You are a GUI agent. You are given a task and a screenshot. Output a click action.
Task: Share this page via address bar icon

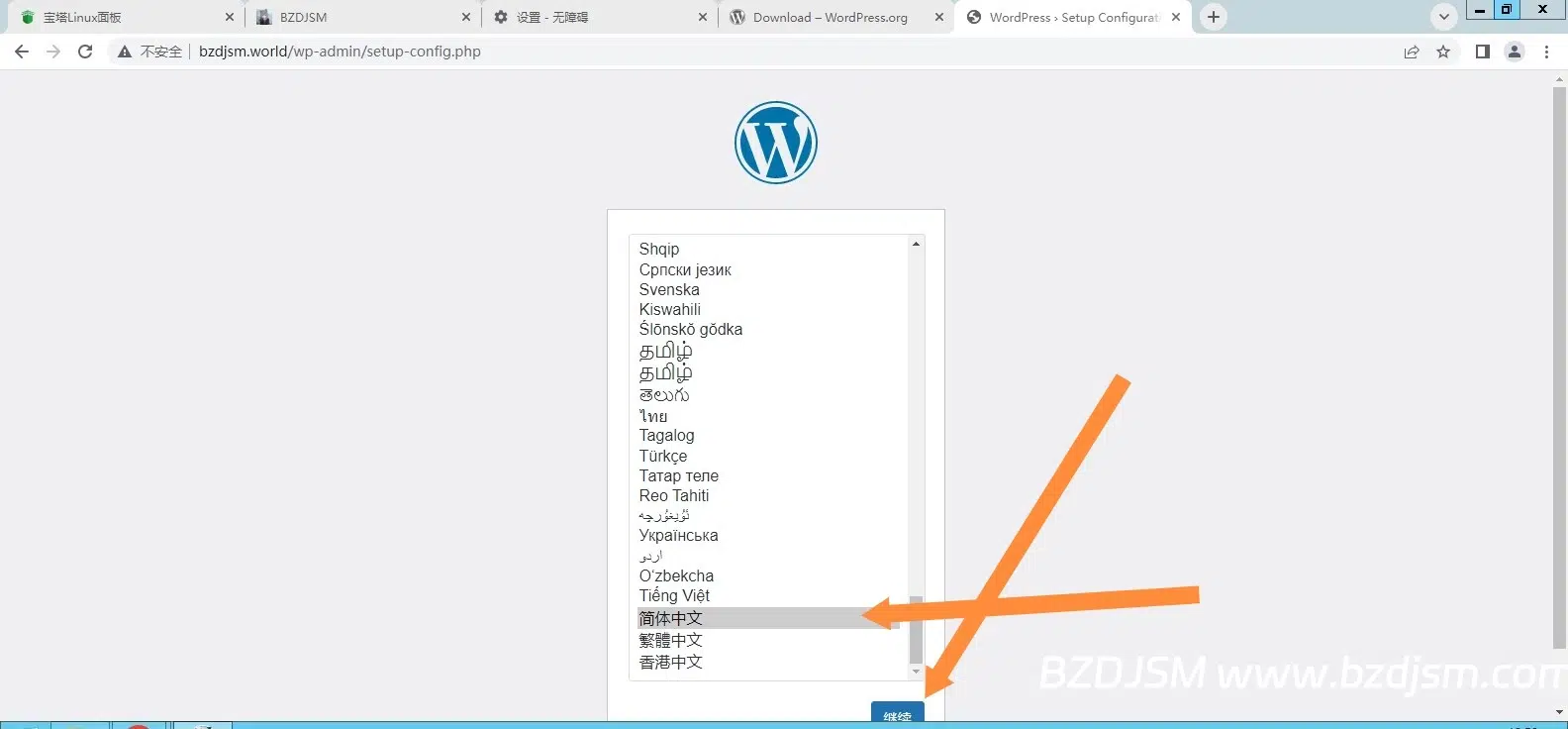point(1412,52)
